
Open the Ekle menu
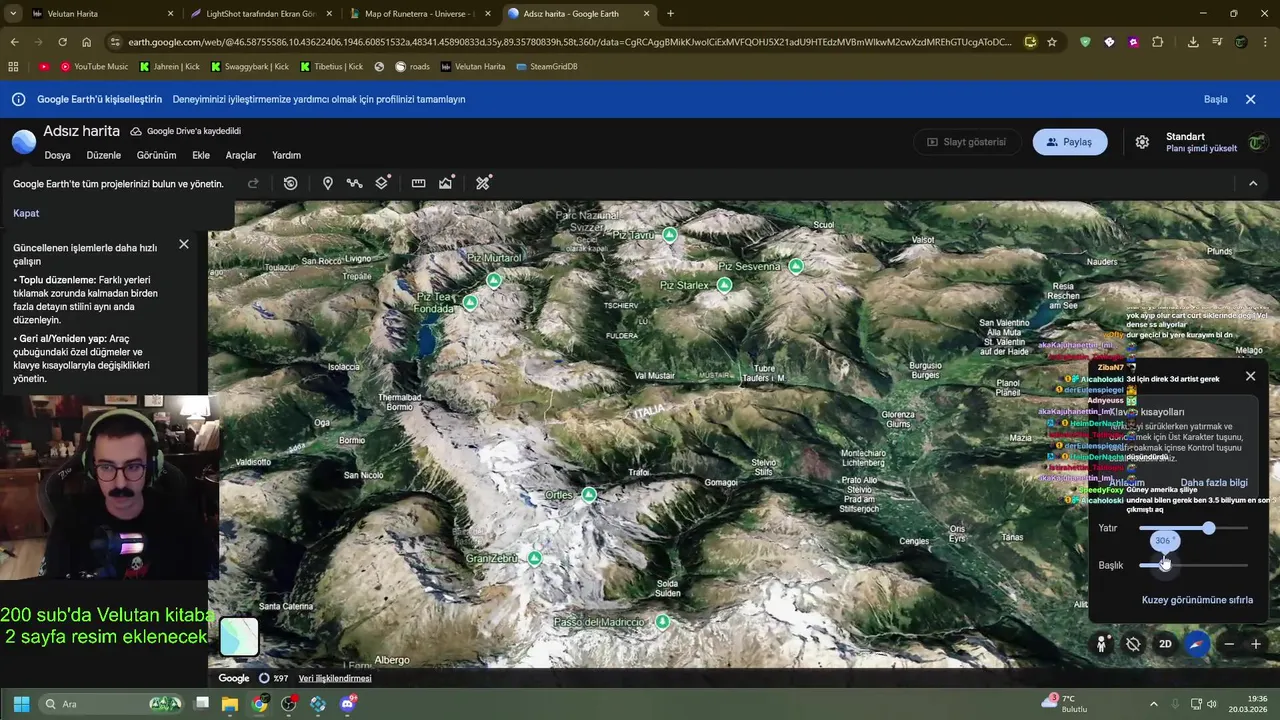(201, 155)
